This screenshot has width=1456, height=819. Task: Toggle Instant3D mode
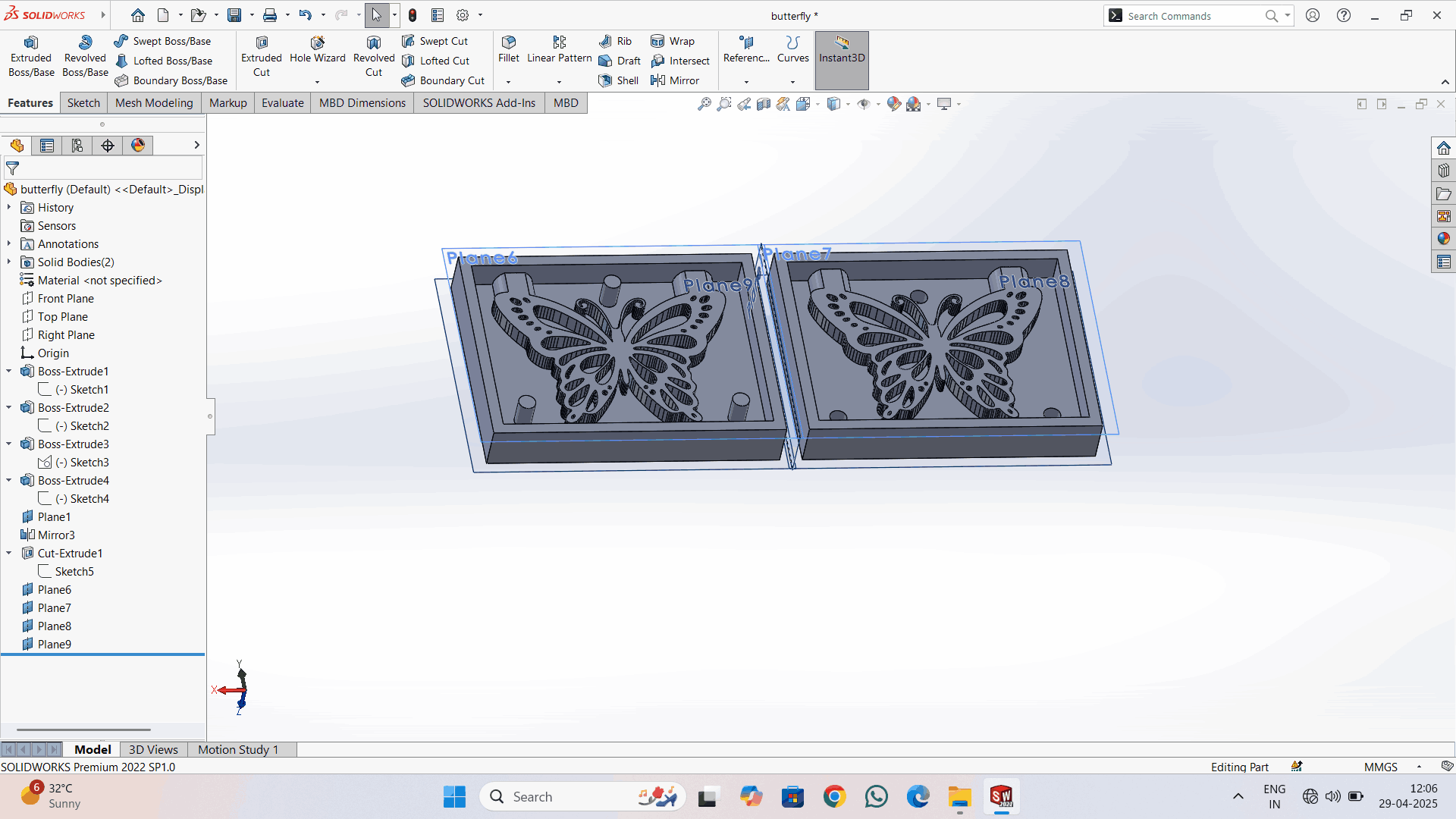(x=842, y=60)
